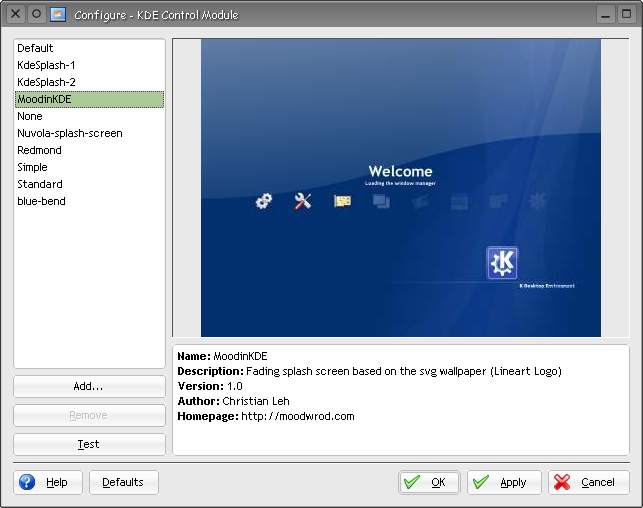Select the blue-bend theme

[x=89, y=201]
